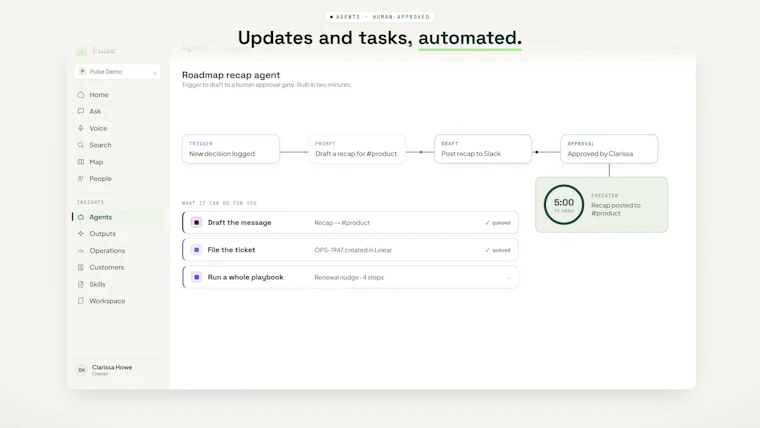Click the Draft the message square icon

tap(196, 222)
